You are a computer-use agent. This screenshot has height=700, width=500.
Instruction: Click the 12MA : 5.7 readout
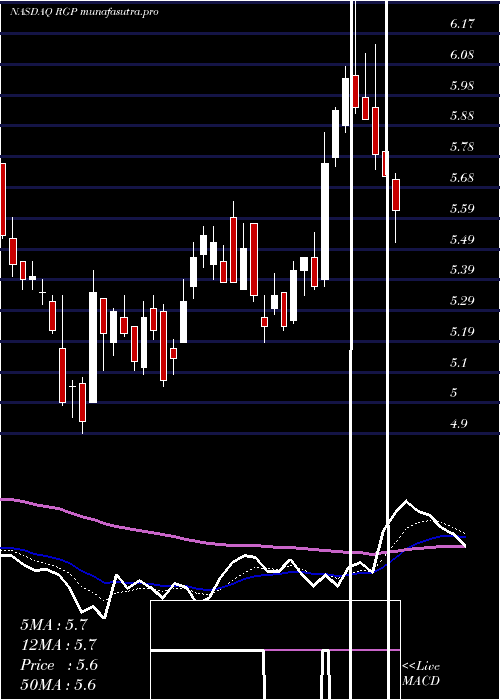59,645
